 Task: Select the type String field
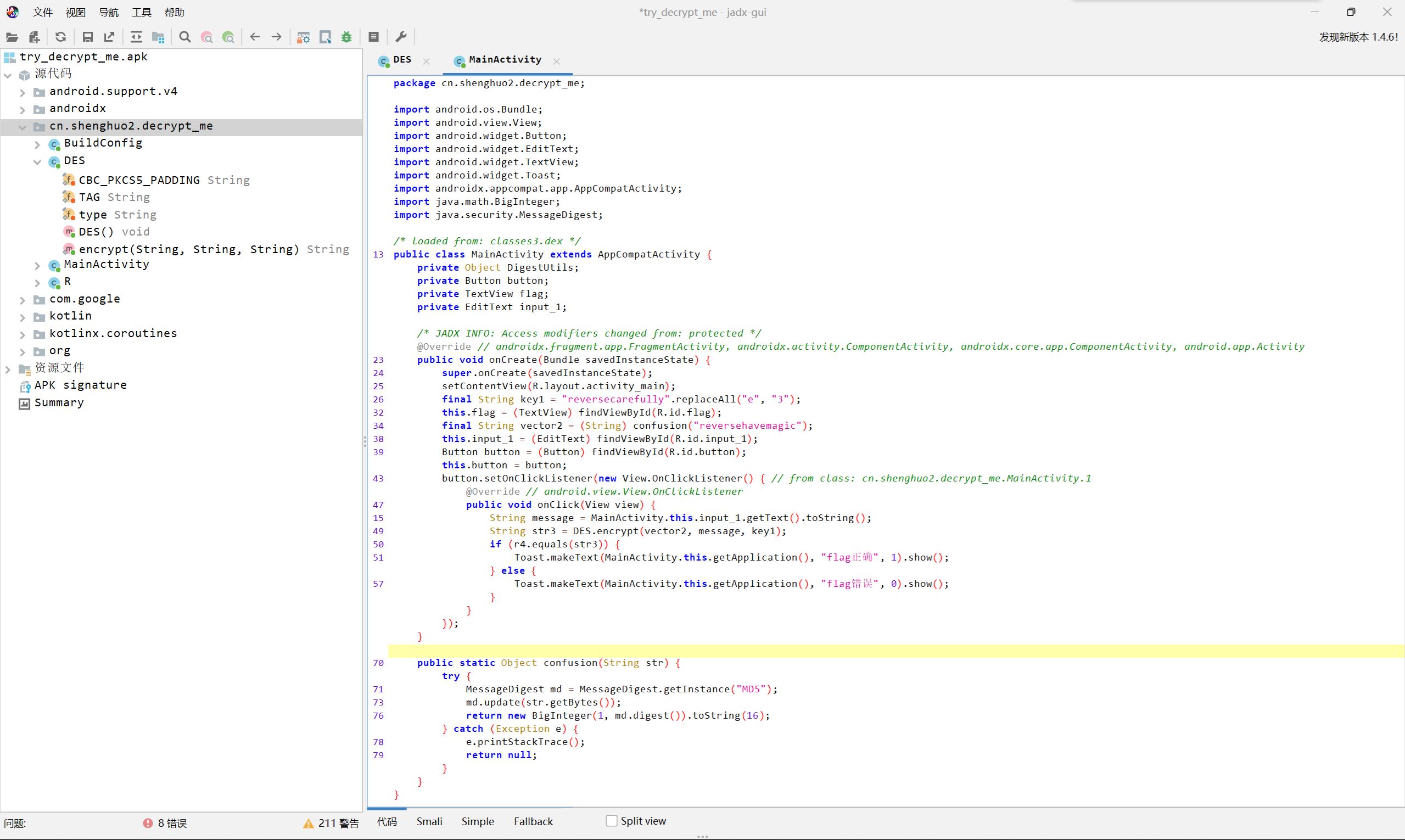[x=117, y=215]
